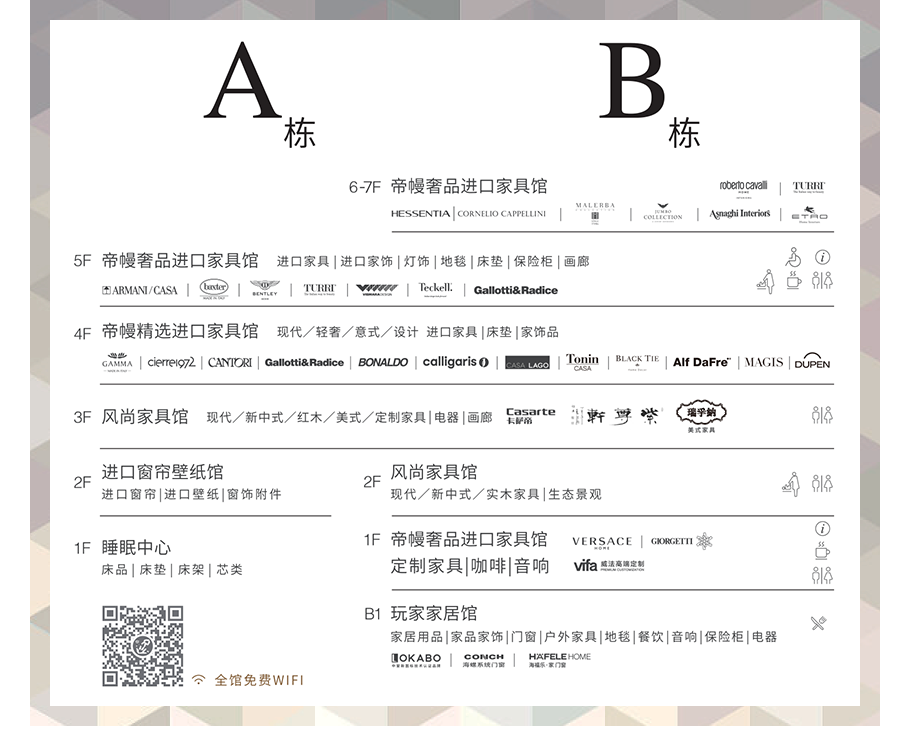The image size is (910, 756).
Task: Click the 睡眠中心 heading
Action: coord(136,548)
